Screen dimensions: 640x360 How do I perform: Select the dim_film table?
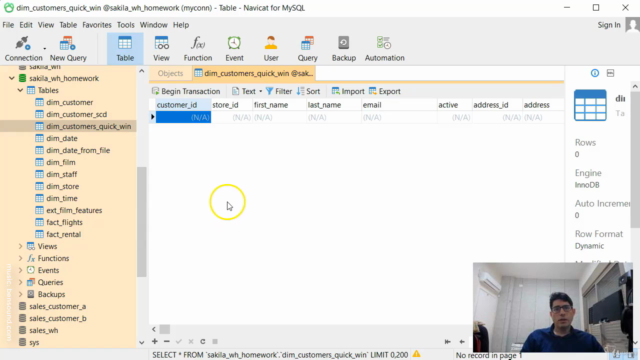[x=60, y=162]
